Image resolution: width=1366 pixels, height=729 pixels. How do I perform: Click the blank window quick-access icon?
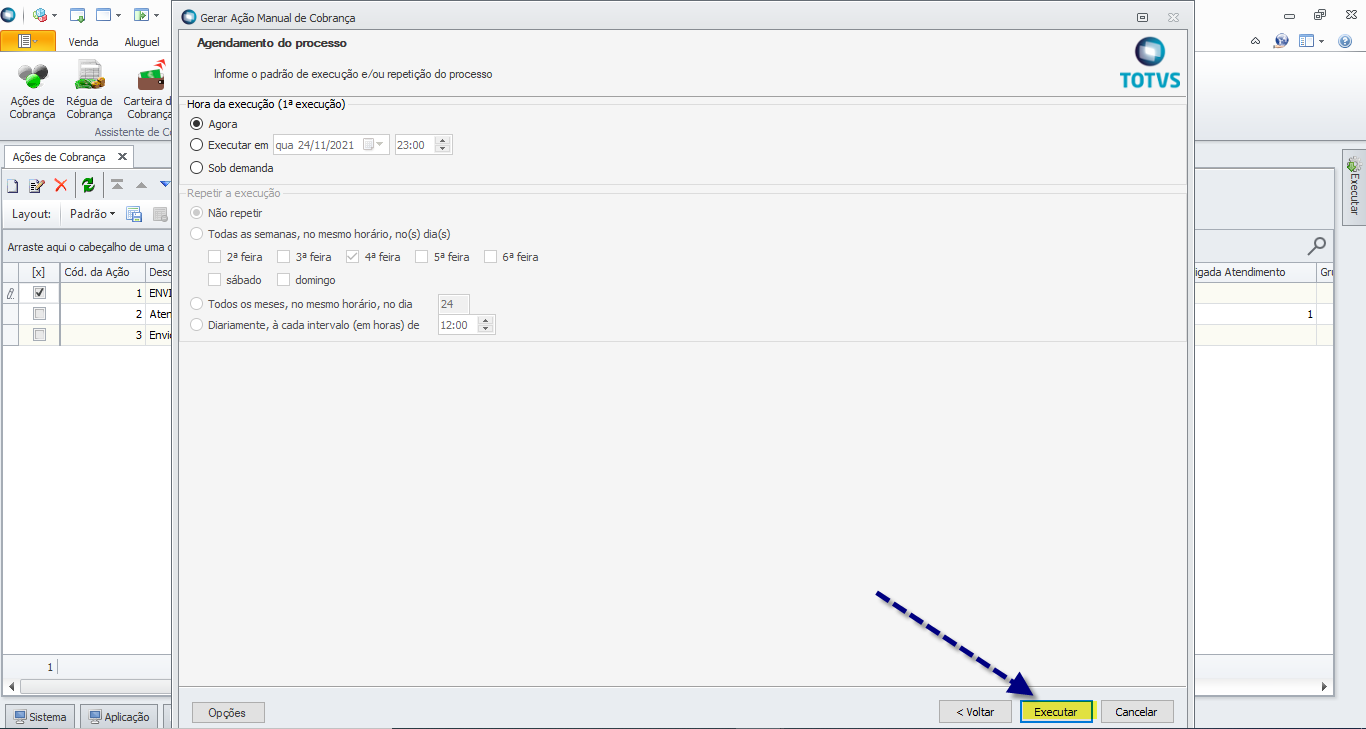point(103,15)
